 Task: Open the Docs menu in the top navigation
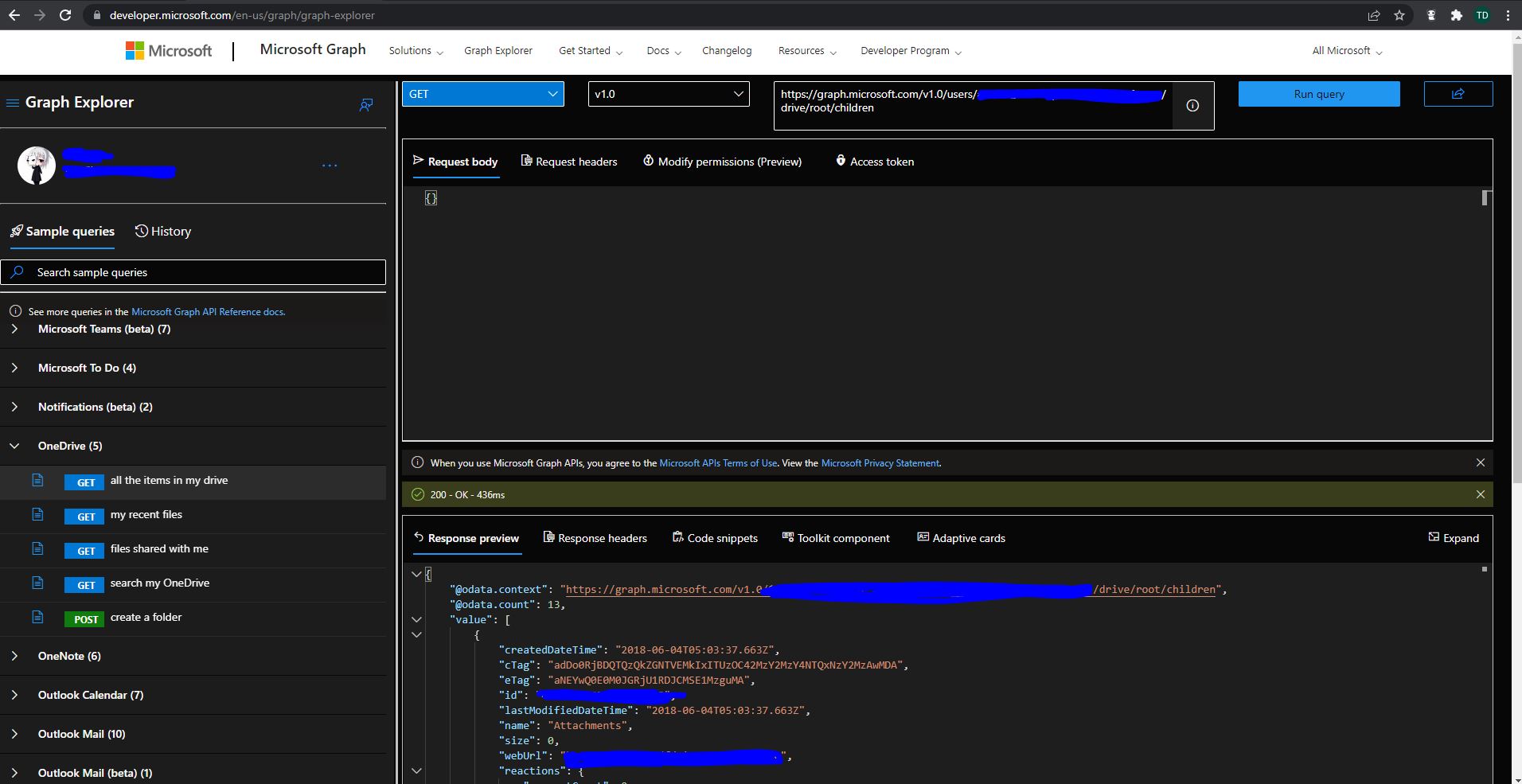(x=661, y=50)
